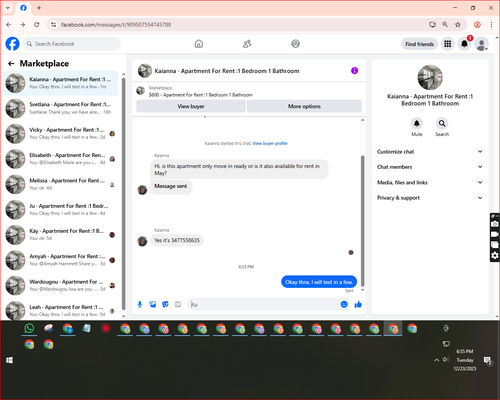Open the Facebook logo home link
The image size is (500, 400).
tap(13, 44)
